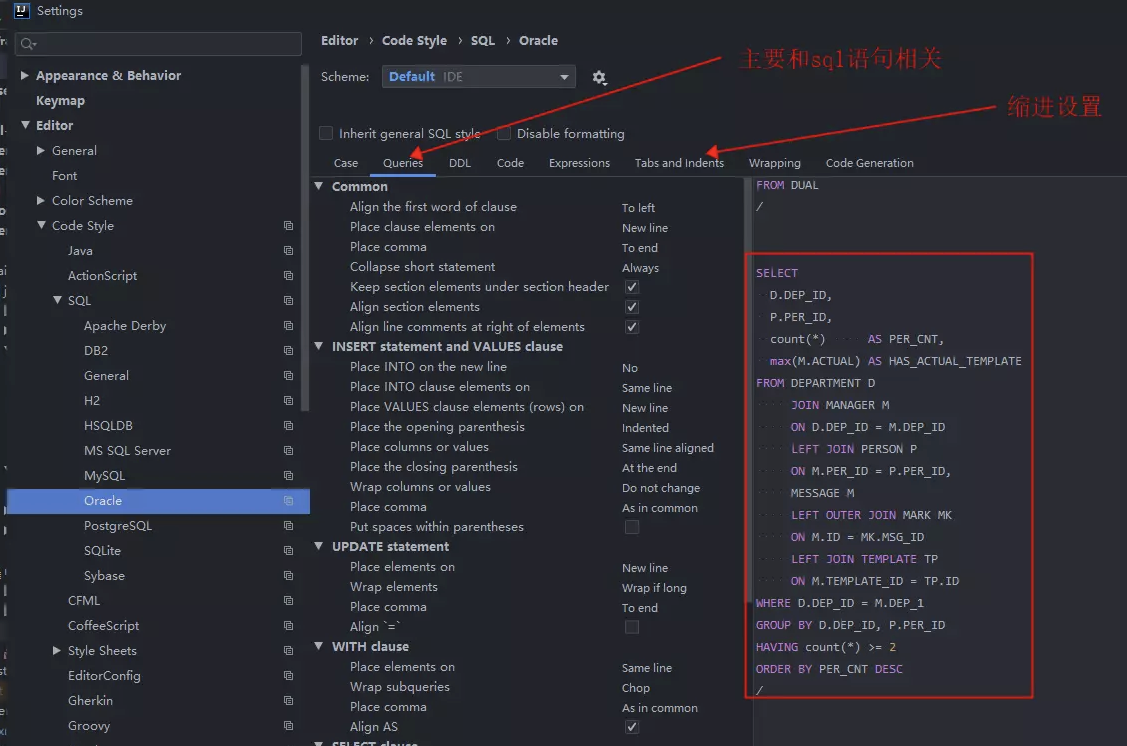Collapse INSERT statement and VALUES clause section
Screen dimensions: 1127x746
pos(318,346)
